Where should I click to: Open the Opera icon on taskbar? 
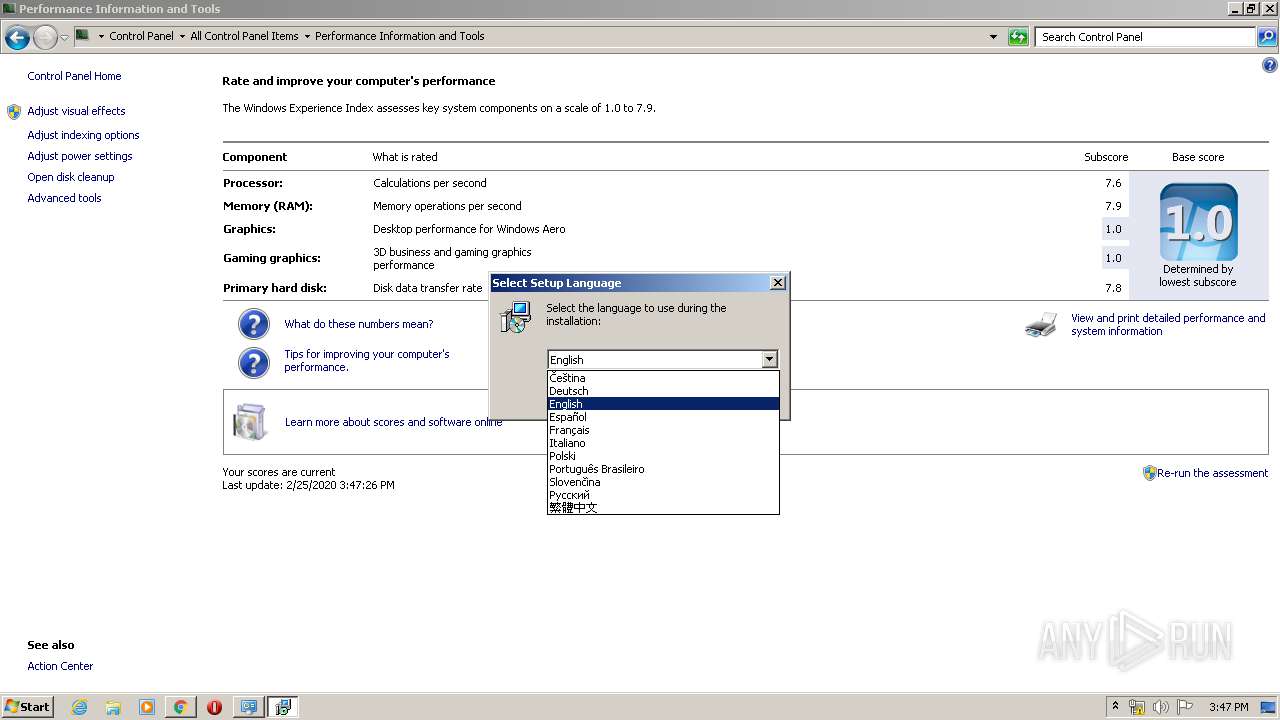(214, 707)
